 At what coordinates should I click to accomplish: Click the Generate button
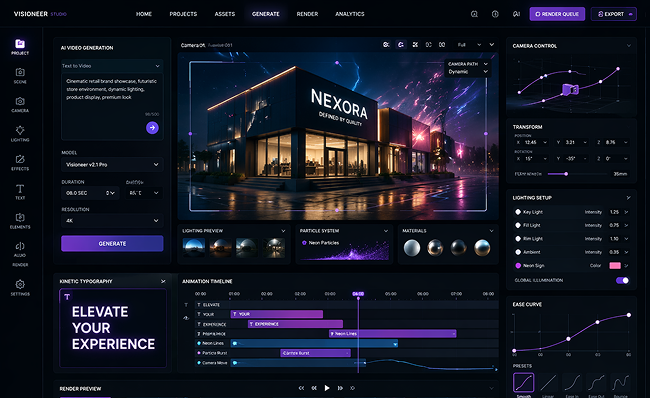click(x=112, y=243)
